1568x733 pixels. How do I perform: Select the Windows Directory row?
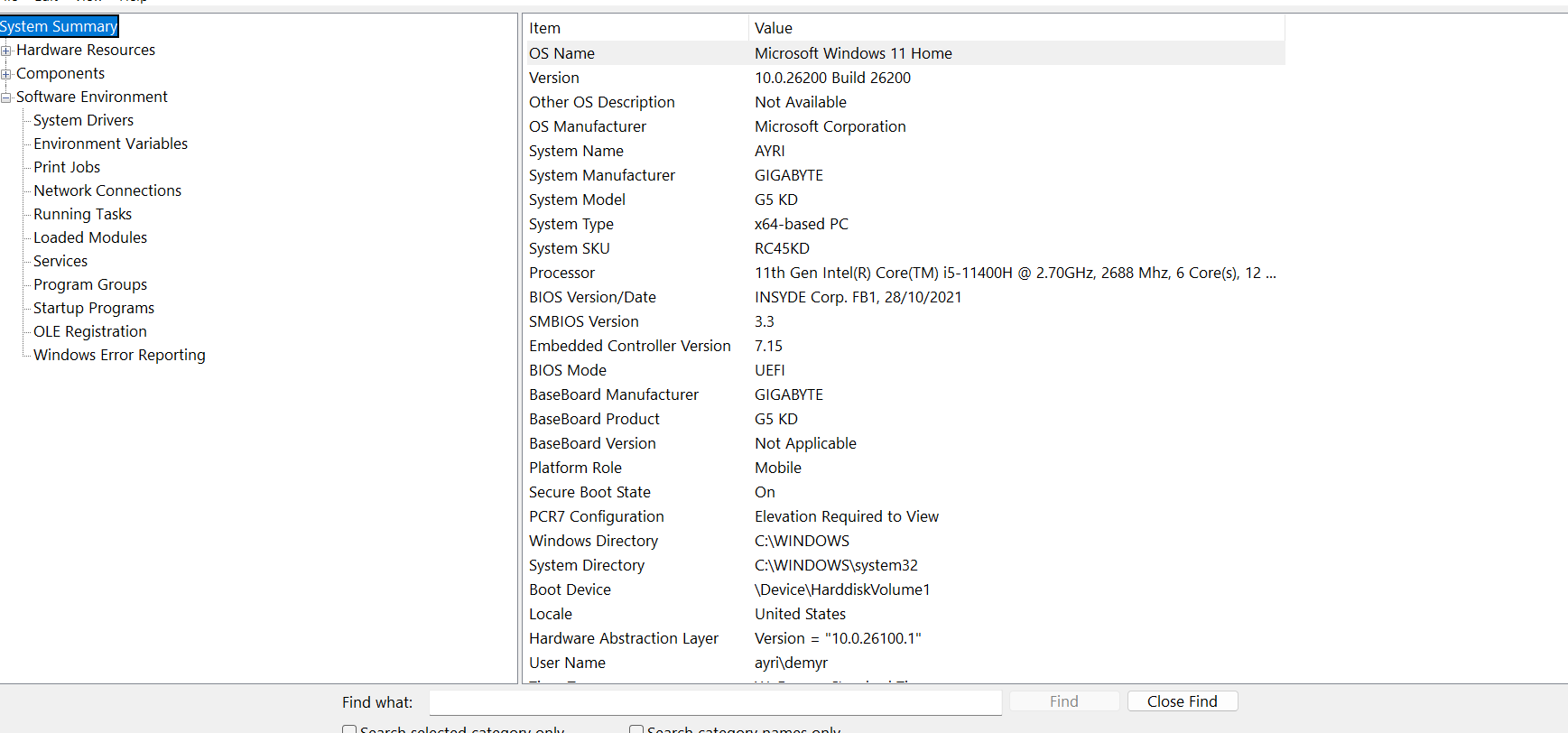(x=905, y=541)
